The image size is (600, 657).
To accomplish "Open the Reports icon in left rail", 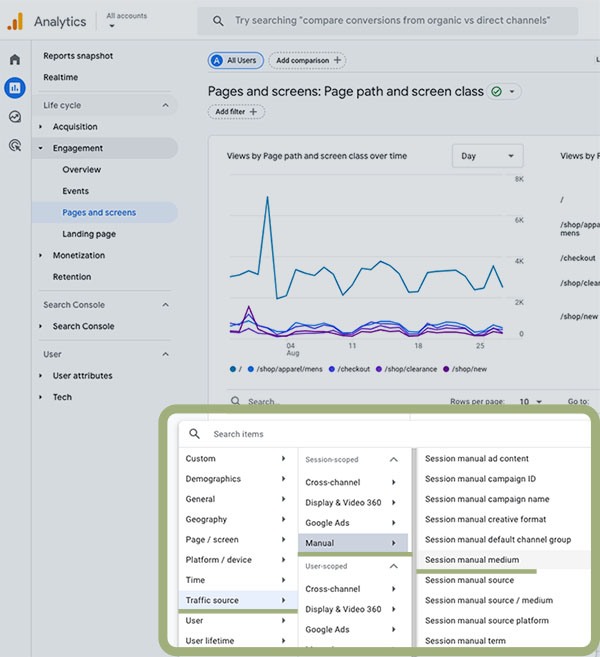I will pos(15,88).
